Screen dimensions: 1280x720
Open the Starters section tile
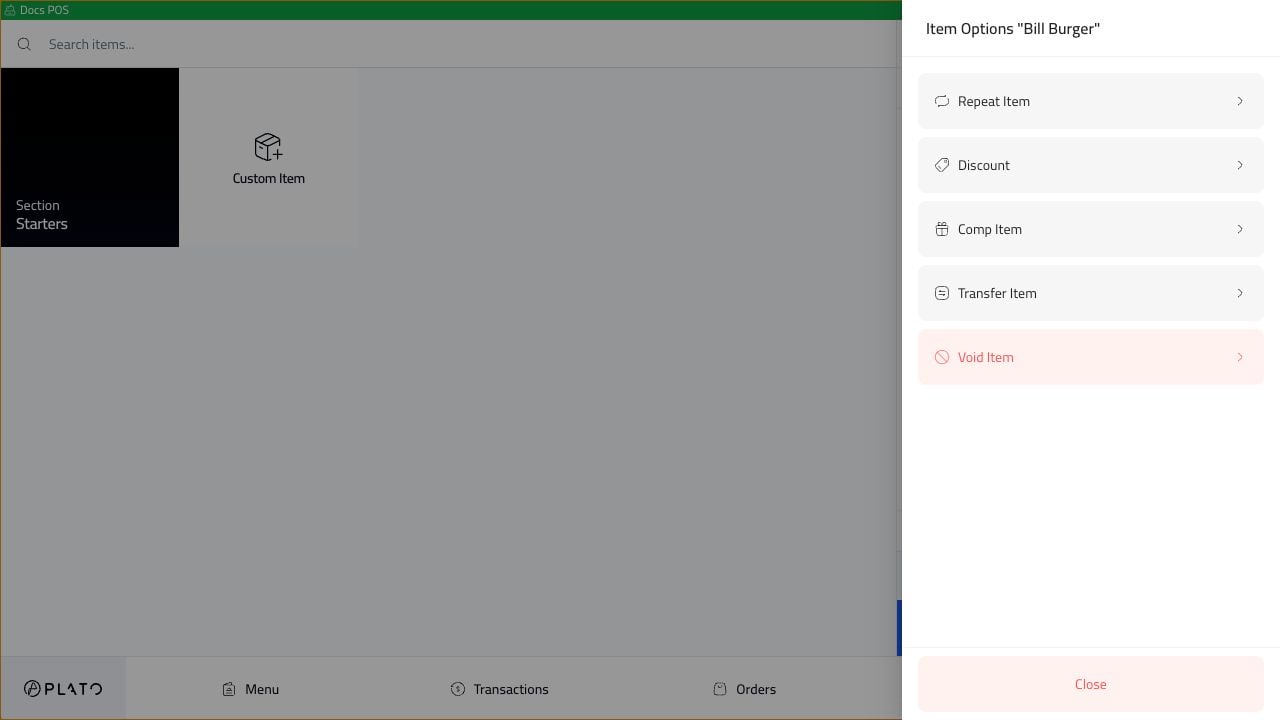[x=90, y=157]
